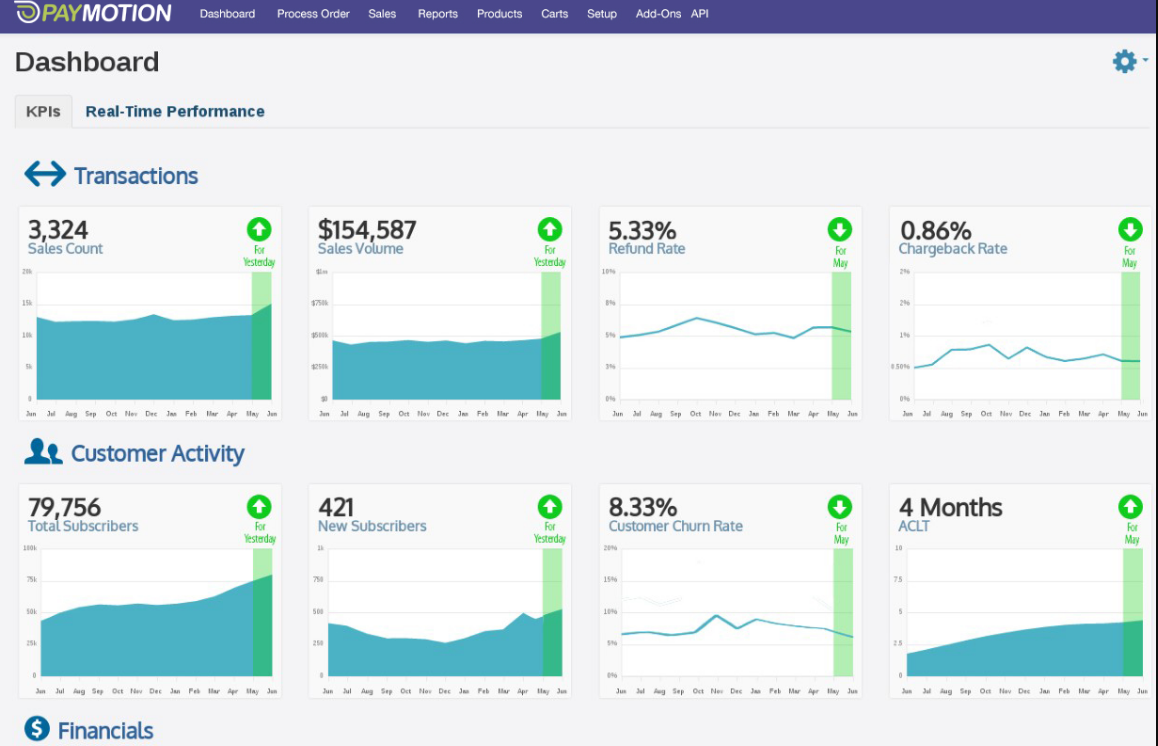The height and width of the screenshot is (746, 1158).
Task: Open the Reports menu
Action: 437,13
